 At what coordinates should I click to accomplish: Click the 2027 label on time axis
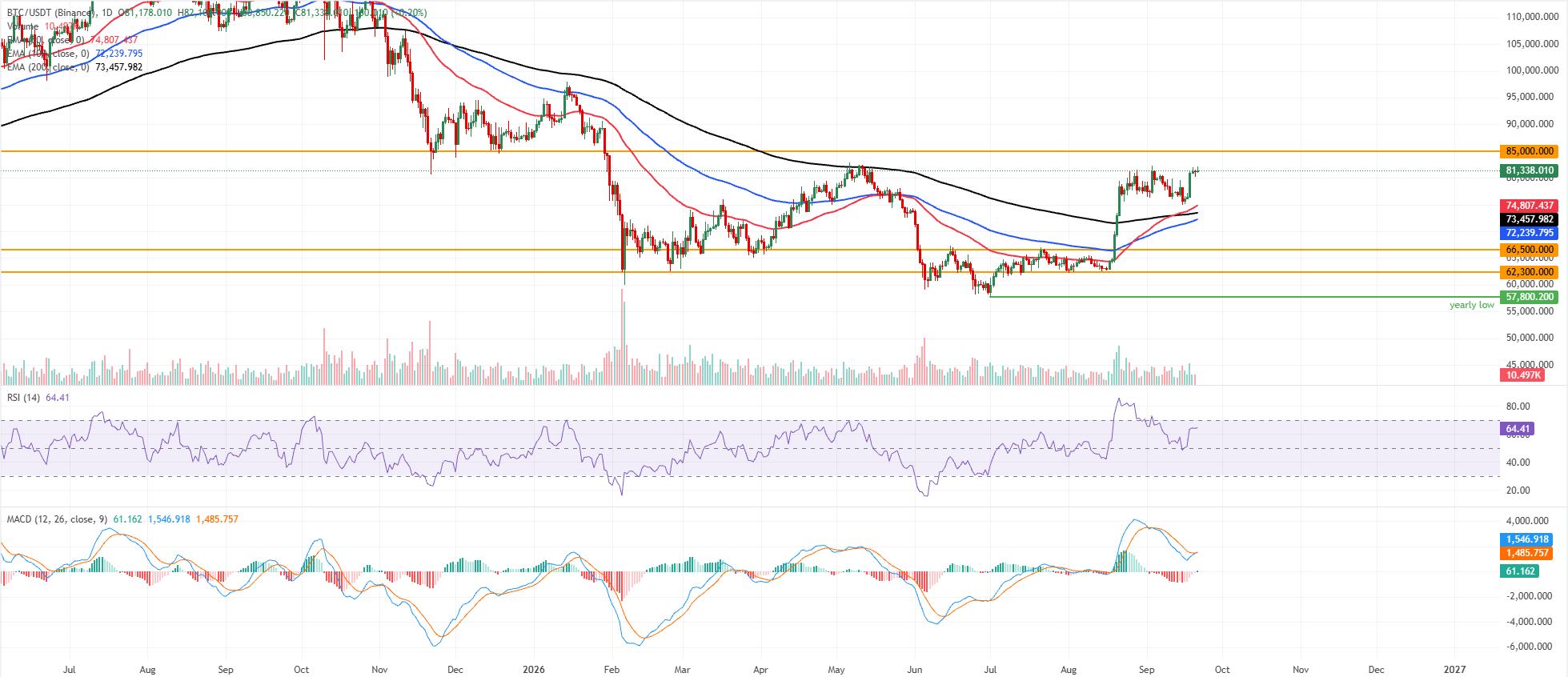[x=1454, y=670]
